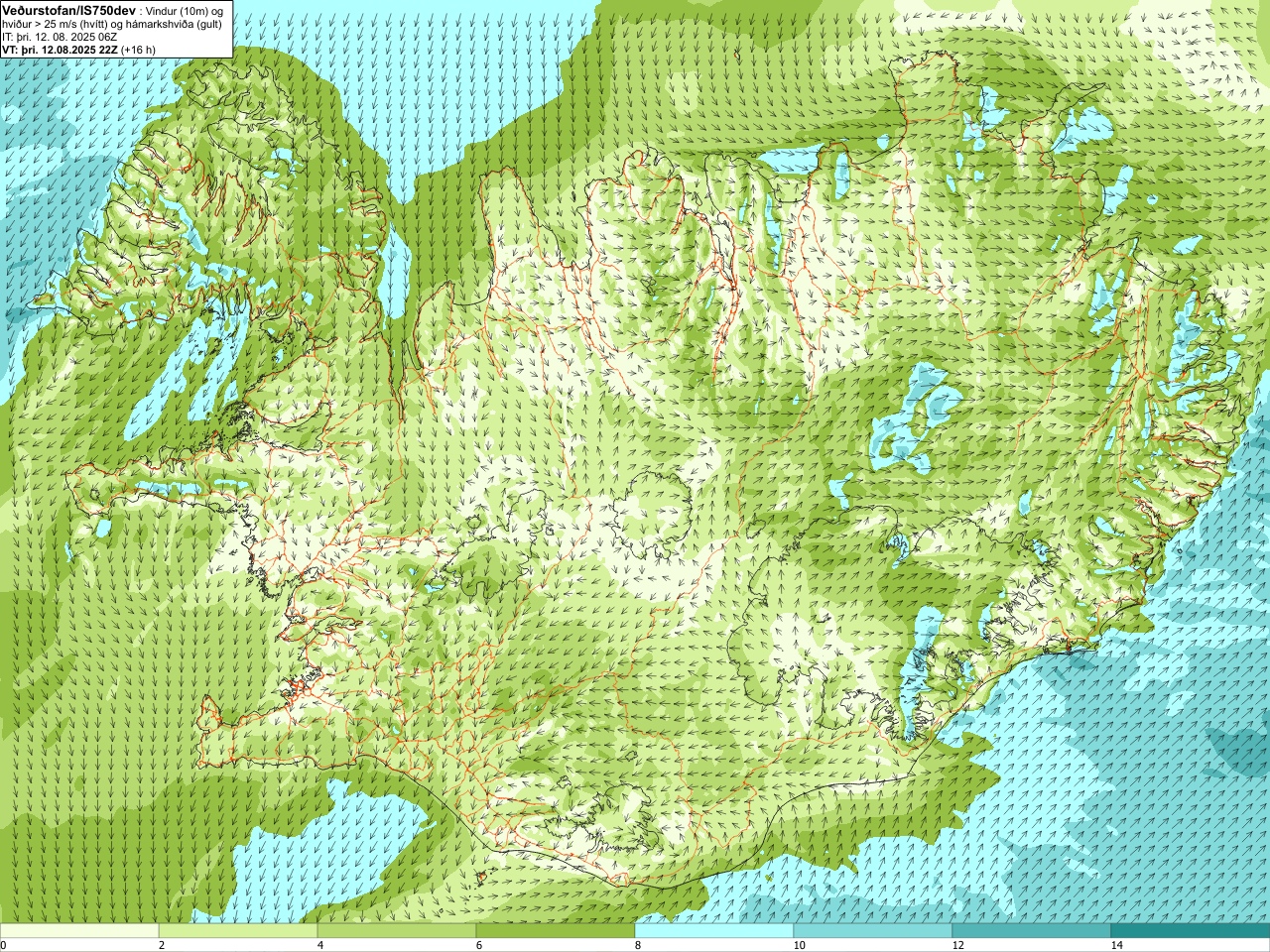Select the dark green 6–8 m/s color band
The image size is (1270, 952).
(x=556, y=931)
